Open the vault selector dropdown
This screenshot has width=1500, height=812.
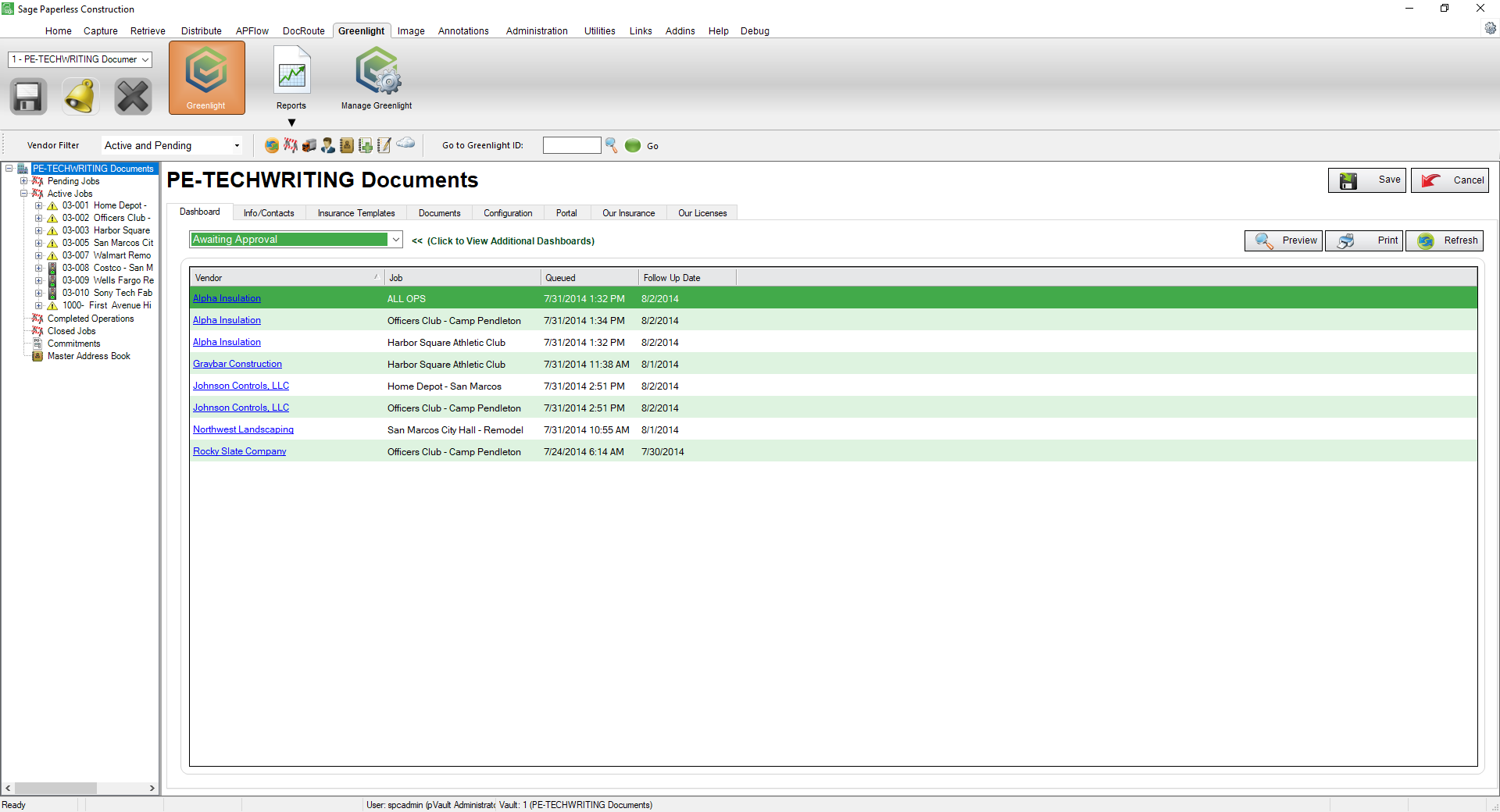point(145,59)
